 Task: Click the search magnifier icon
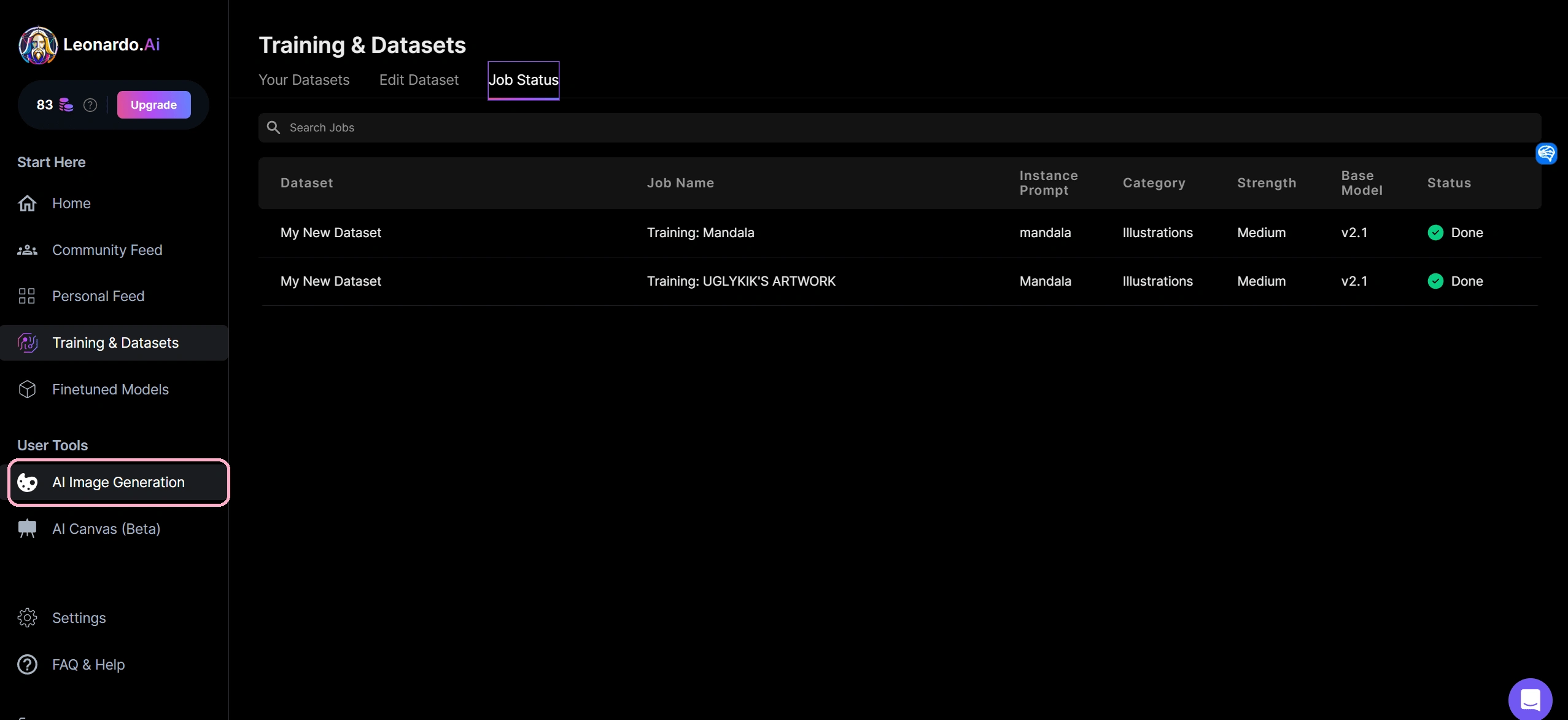274,128
